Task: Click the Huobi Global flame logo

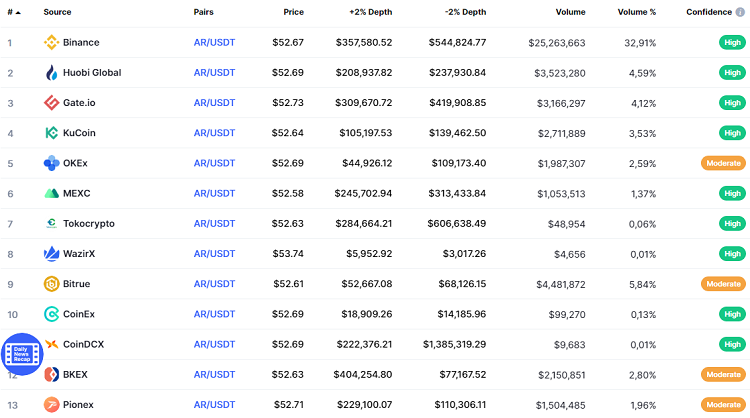Action: (x=52, y=73)
